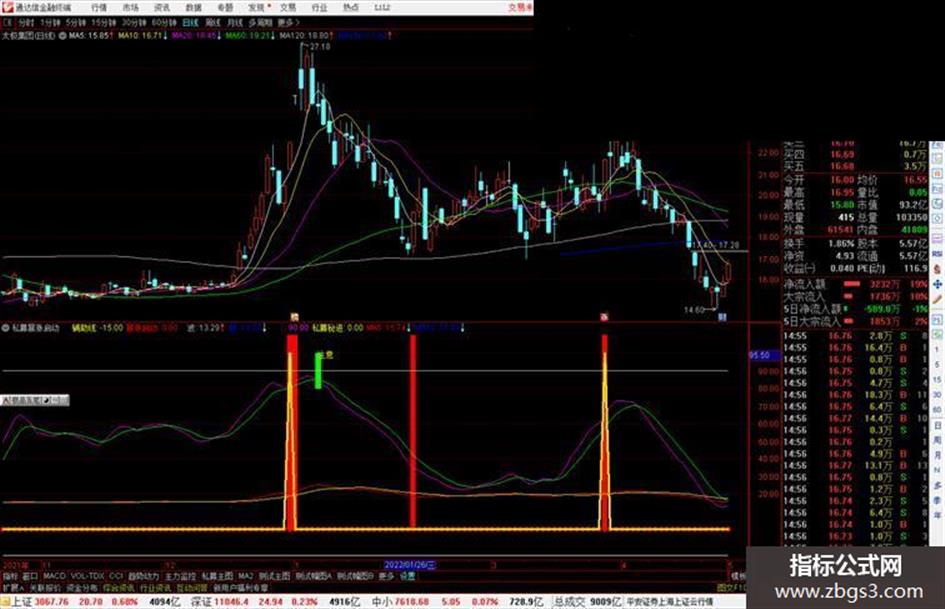Open the 新用户福利专享 link
Viewport: 945px width, 609px height.
(240, 587)
